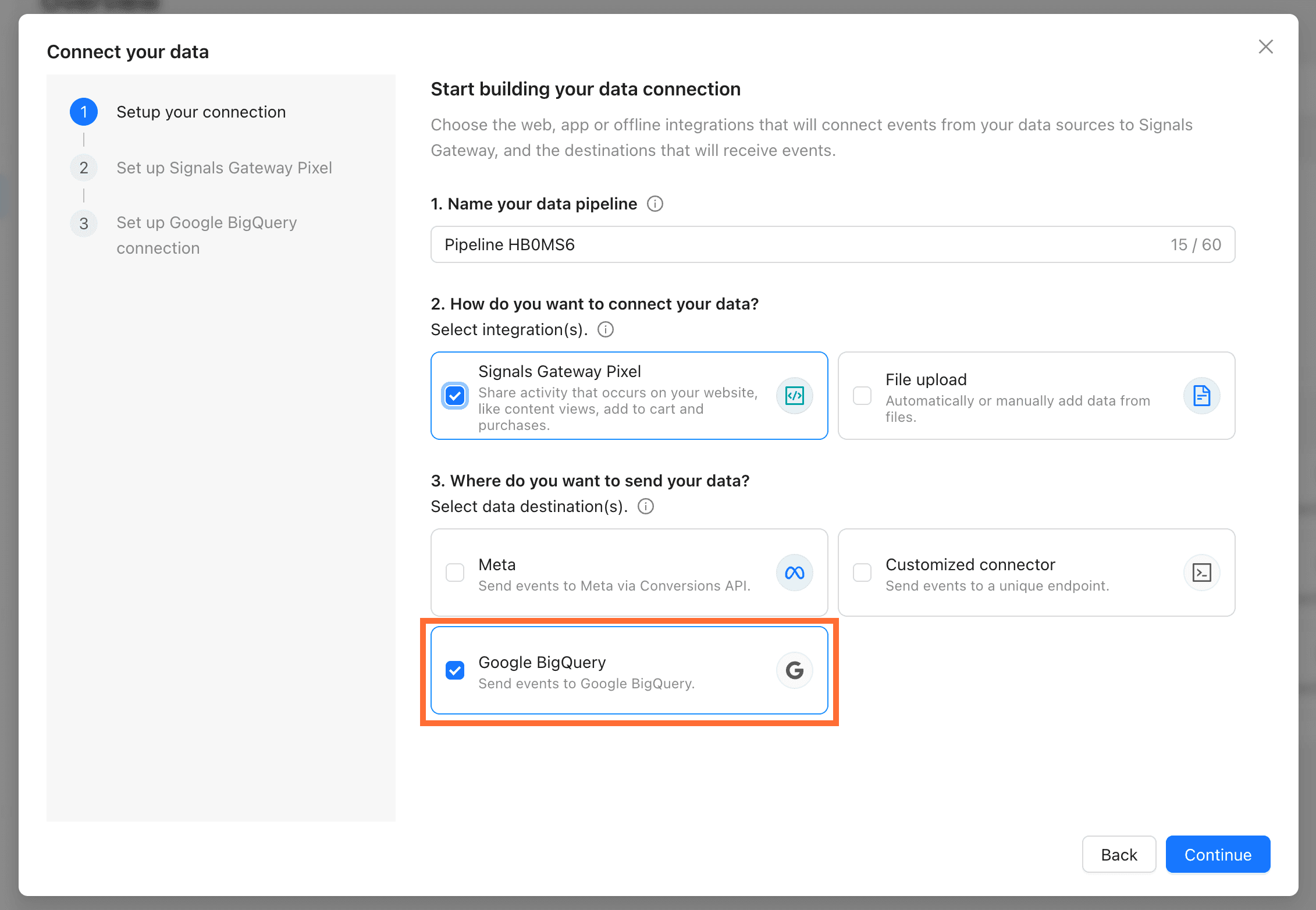Click the step 2 number circle
The image size is (1316, 910).
[x=84, y=168]
